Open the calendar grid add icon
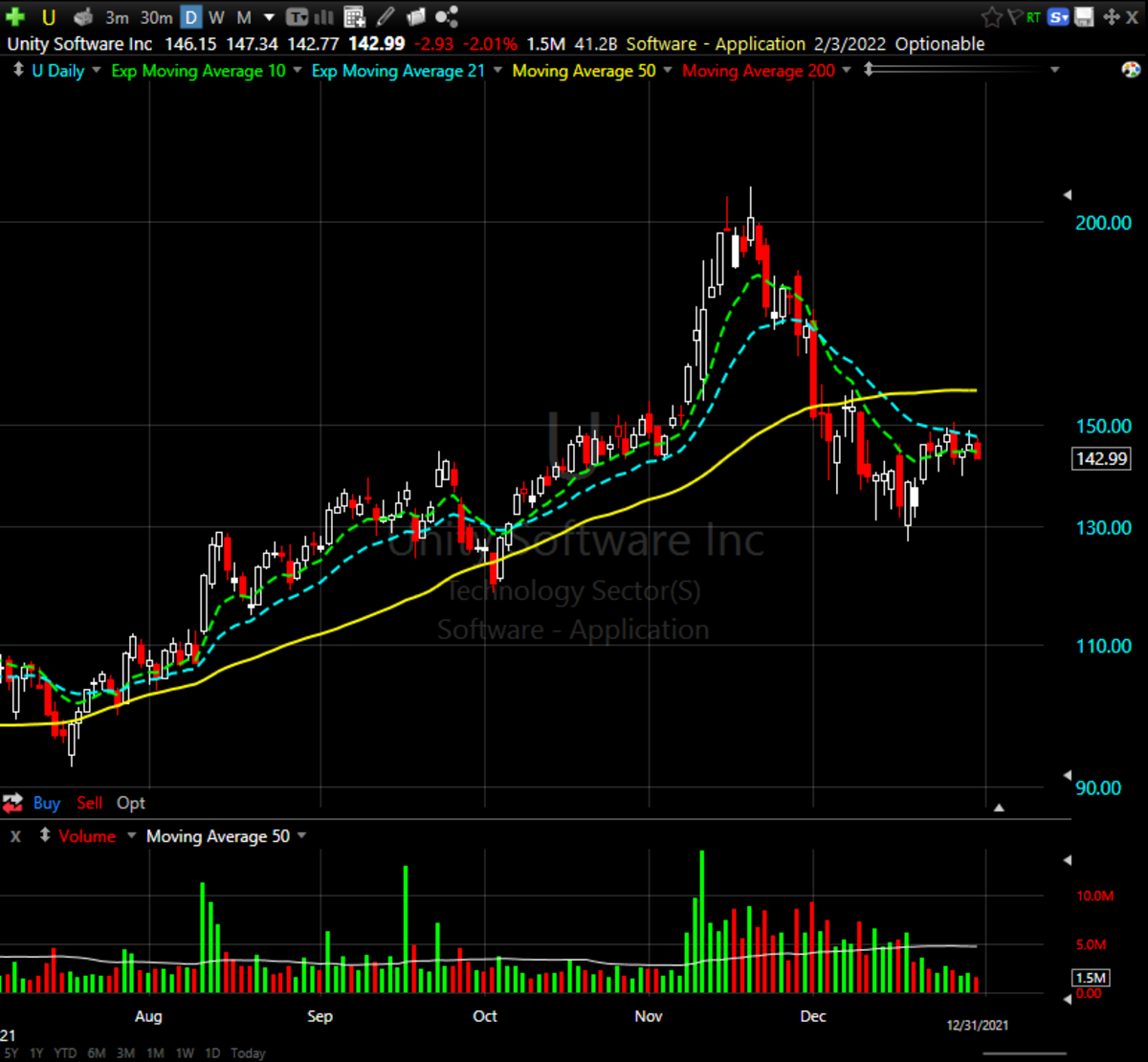The height and width of the screenshot is (1062, 1148). tap(354, 17)
